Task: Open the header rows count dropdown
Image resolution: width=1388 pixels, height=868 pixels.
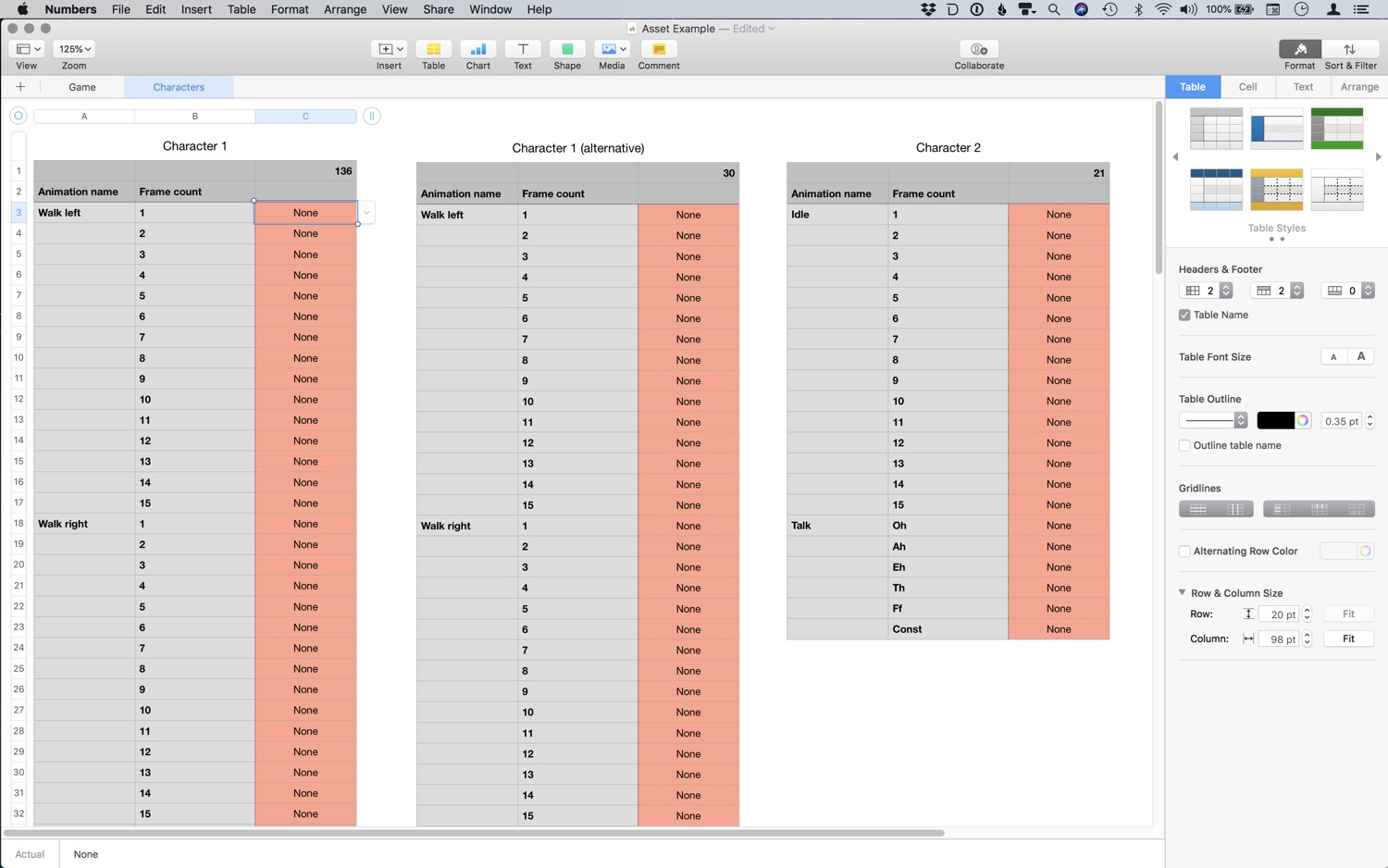Action: [x=1297, y=291]
